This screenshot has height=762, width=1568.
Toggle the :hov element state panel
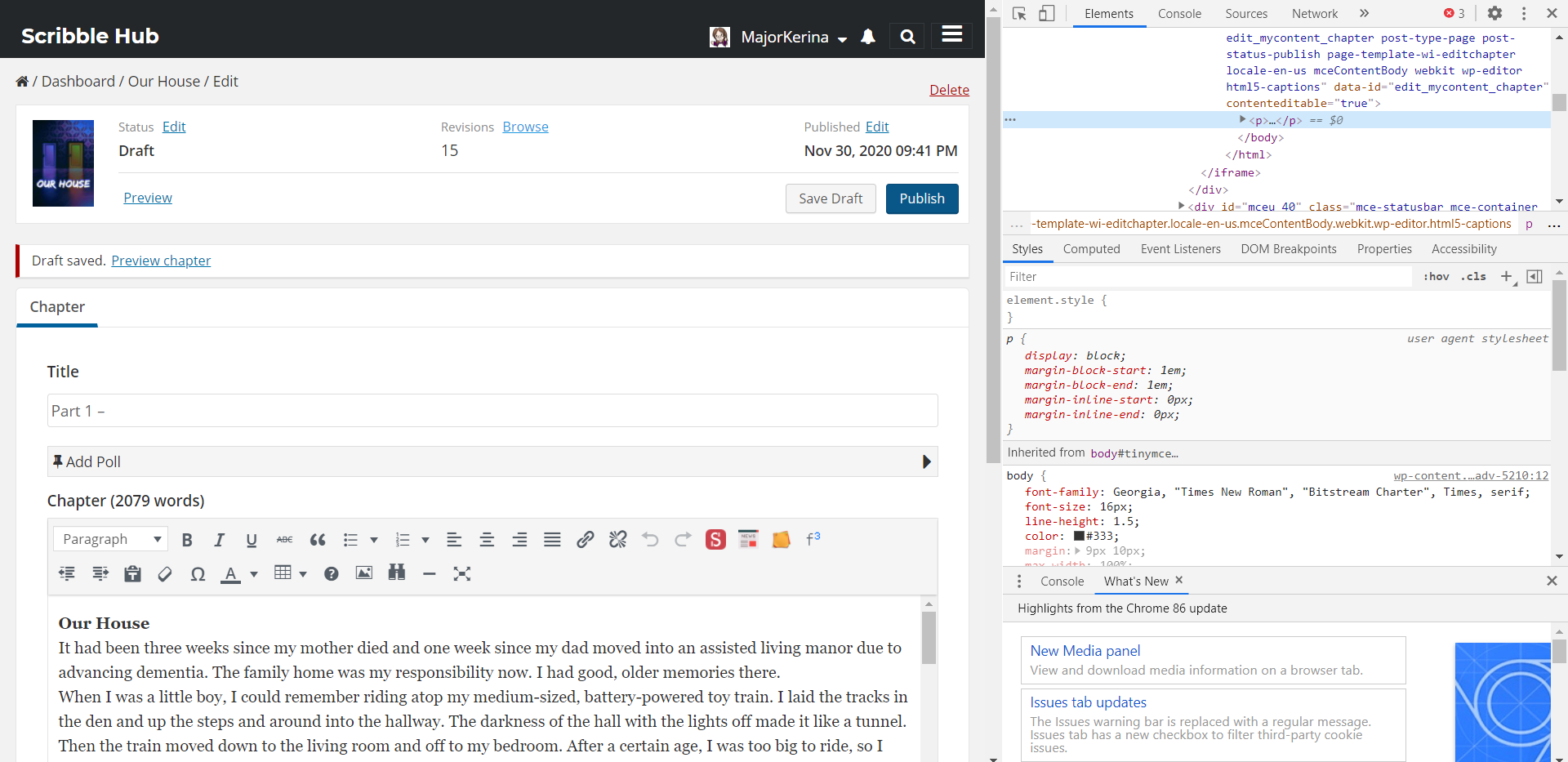[1436, 277]
